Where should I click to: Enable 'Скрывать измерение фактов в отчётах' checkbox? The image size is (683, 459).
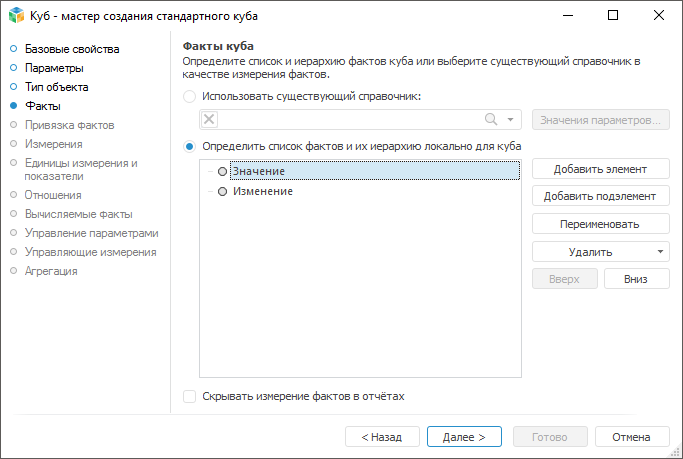point(190,396)
